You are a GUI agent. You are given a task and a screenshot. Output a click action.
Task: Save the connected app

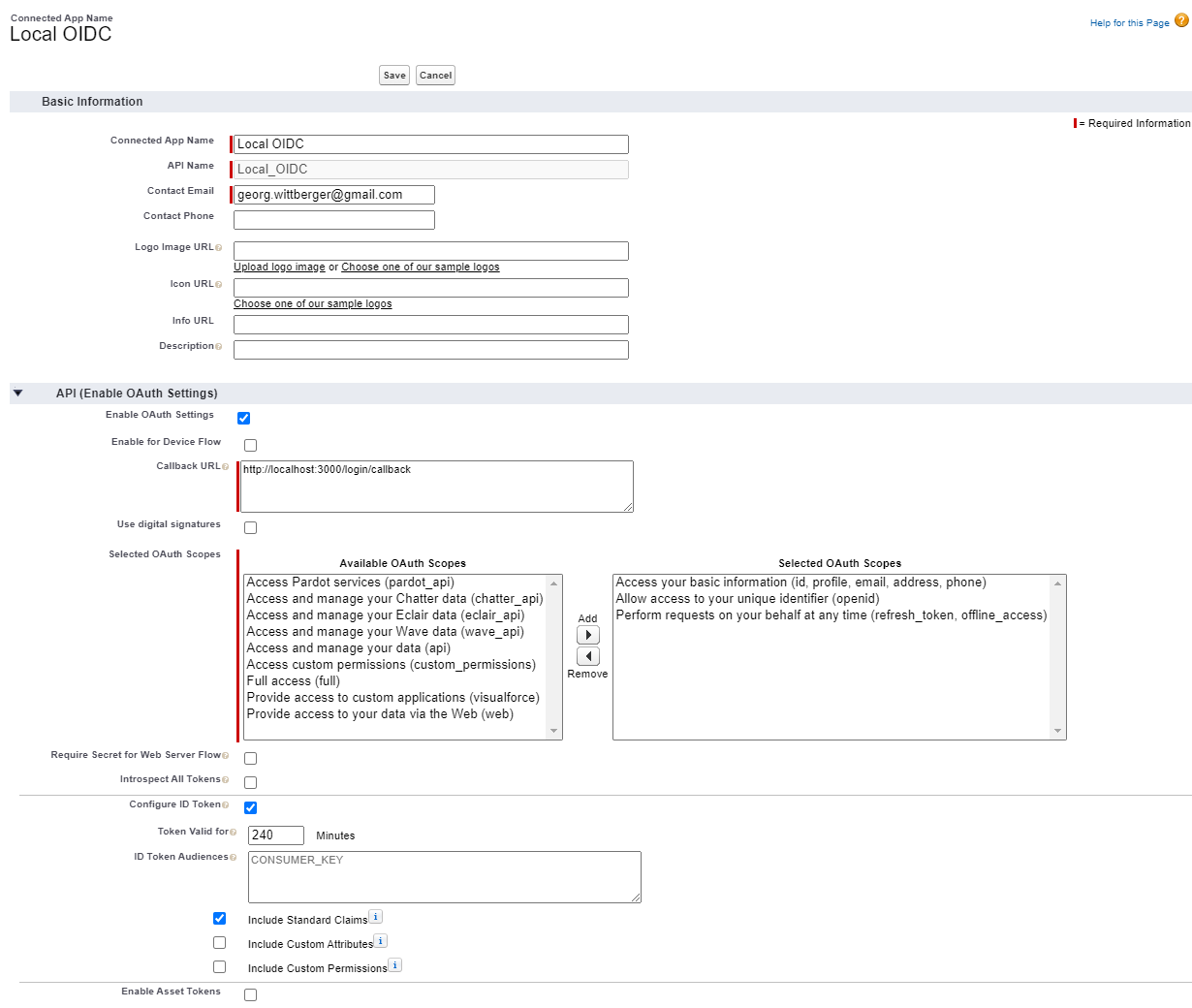pyautogui.click(x=394, y=76)
